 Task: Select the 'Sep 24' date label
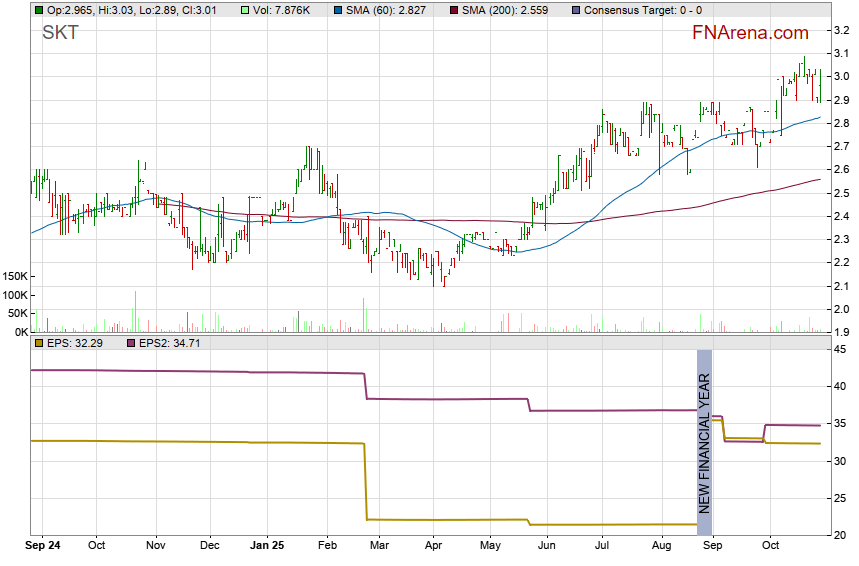tap(42, 546)
